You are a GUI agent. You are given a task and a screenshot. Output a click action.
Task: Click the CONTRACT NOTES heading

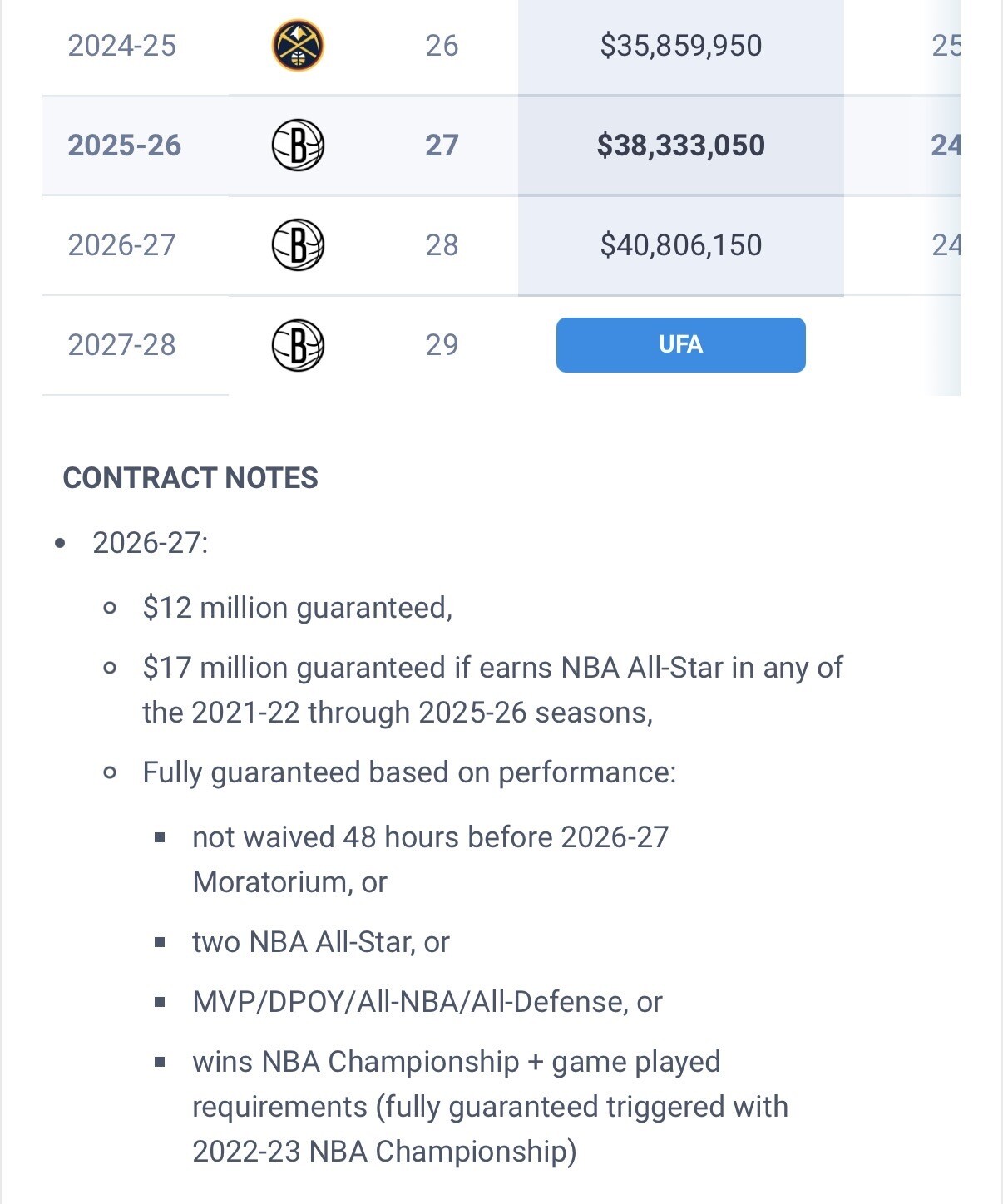point(190,478)
